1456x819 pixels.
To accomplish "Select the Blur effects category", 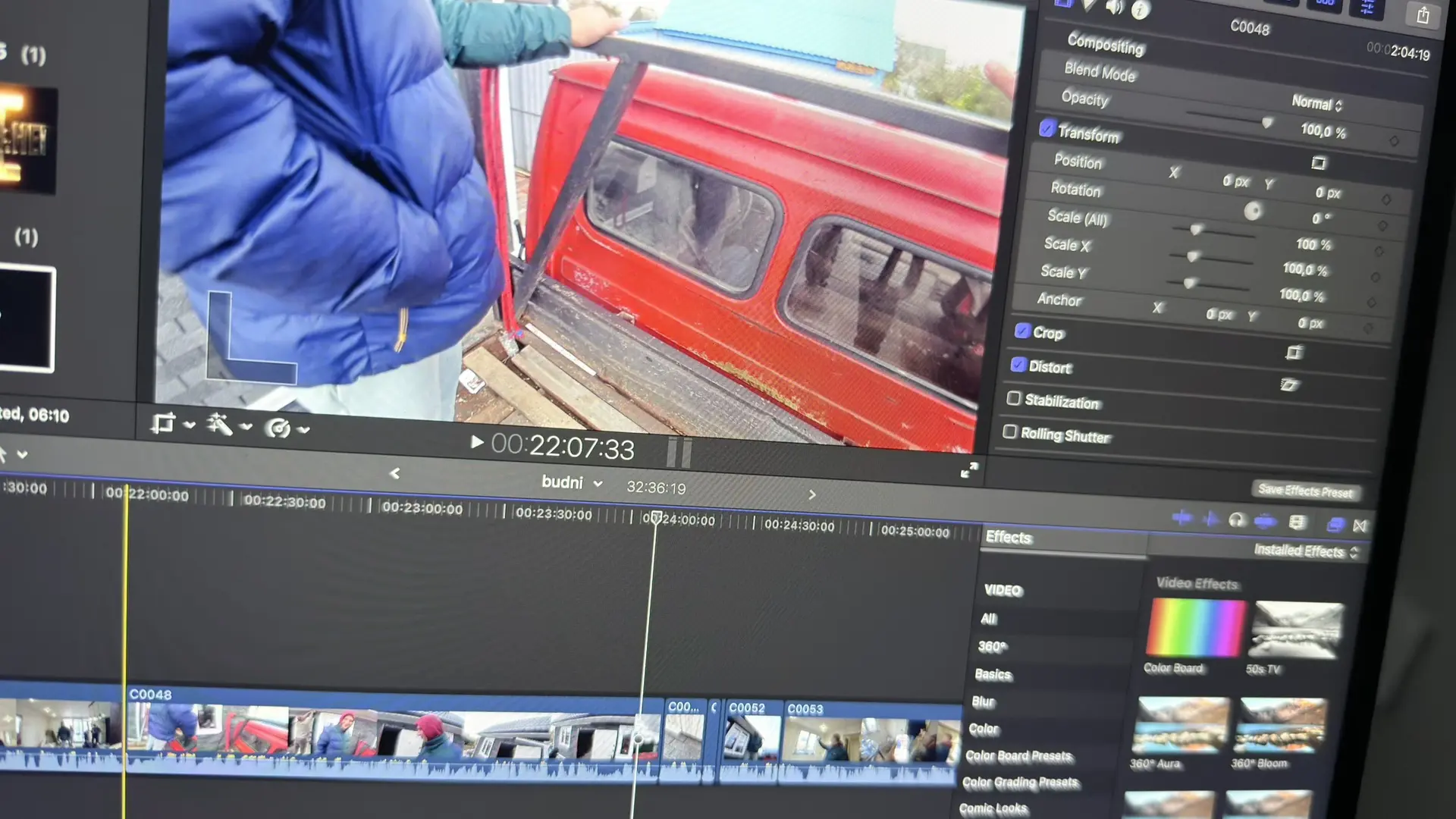I will (x=983, y=701).
